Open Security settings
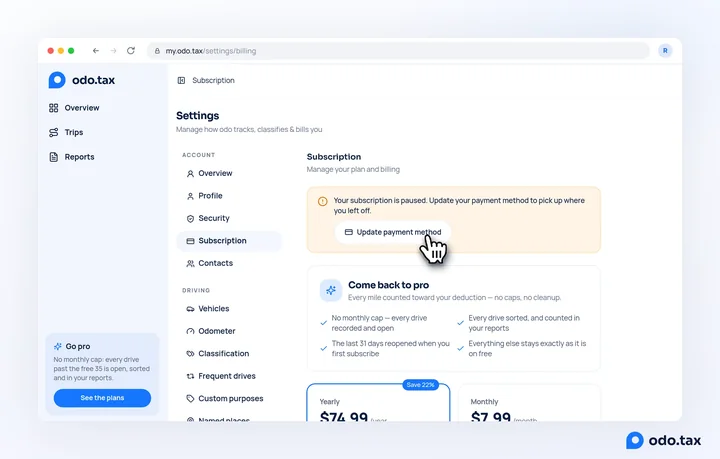Screen dimensions: 720x459 coord(229,218)
